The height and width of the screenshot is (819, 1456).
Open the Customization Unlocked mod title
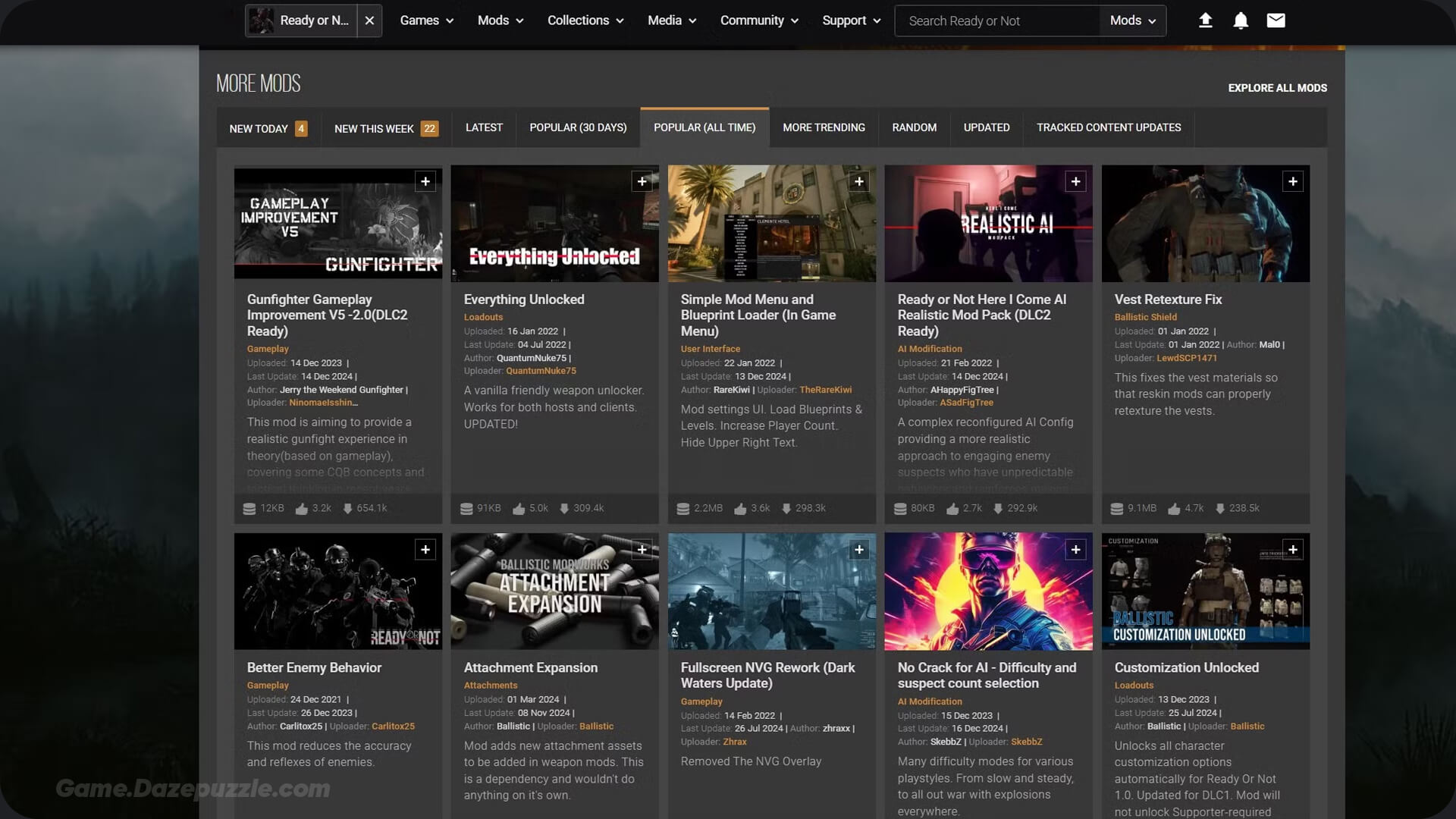tap(1186, 667)
